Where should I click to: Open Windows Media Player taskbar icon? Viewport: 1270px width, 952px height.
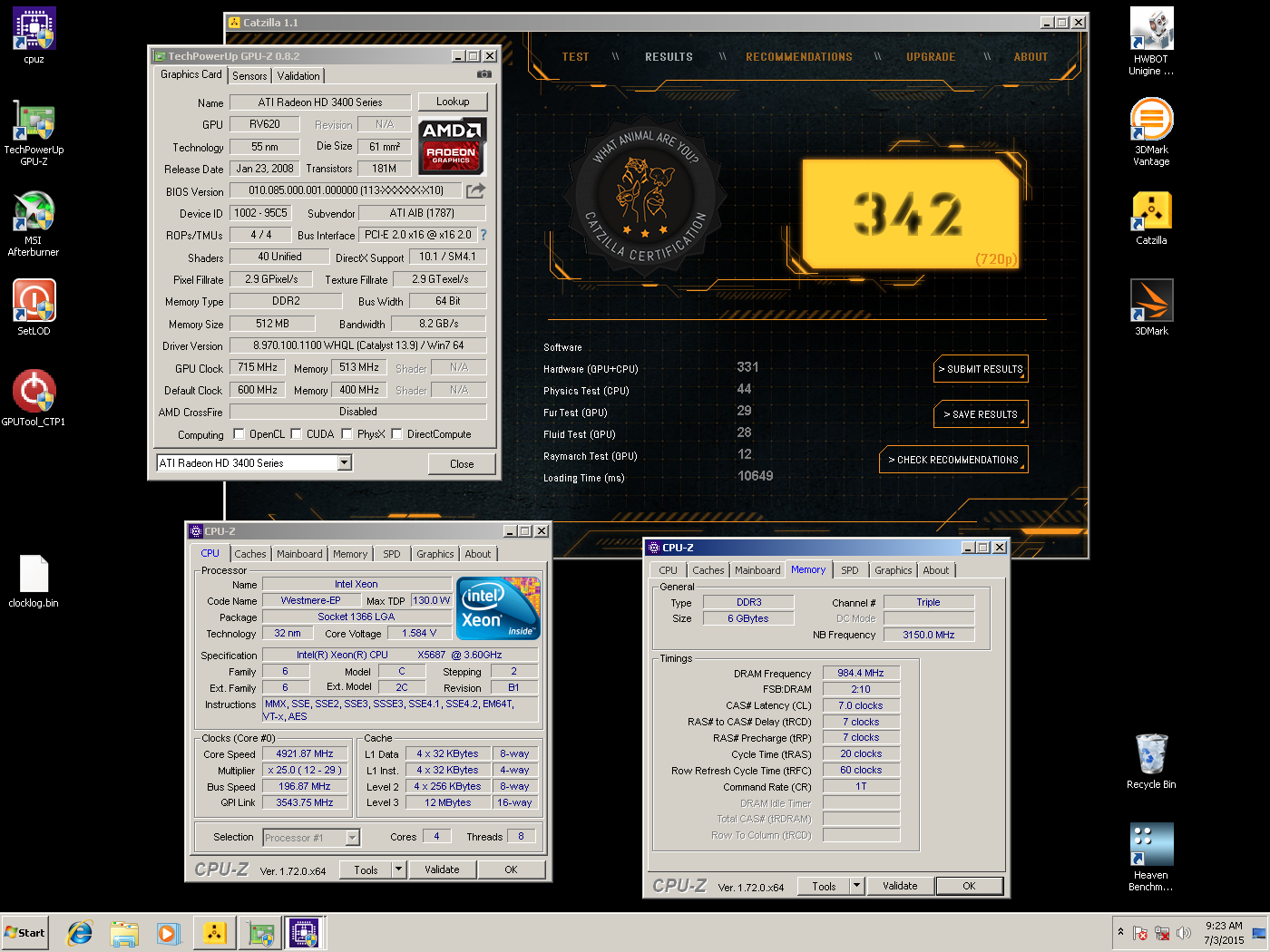click(168, 932)
